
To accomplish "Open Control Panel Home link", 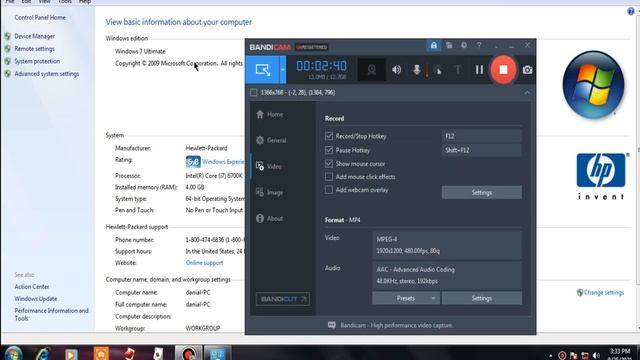I will [x=40, y=18].
